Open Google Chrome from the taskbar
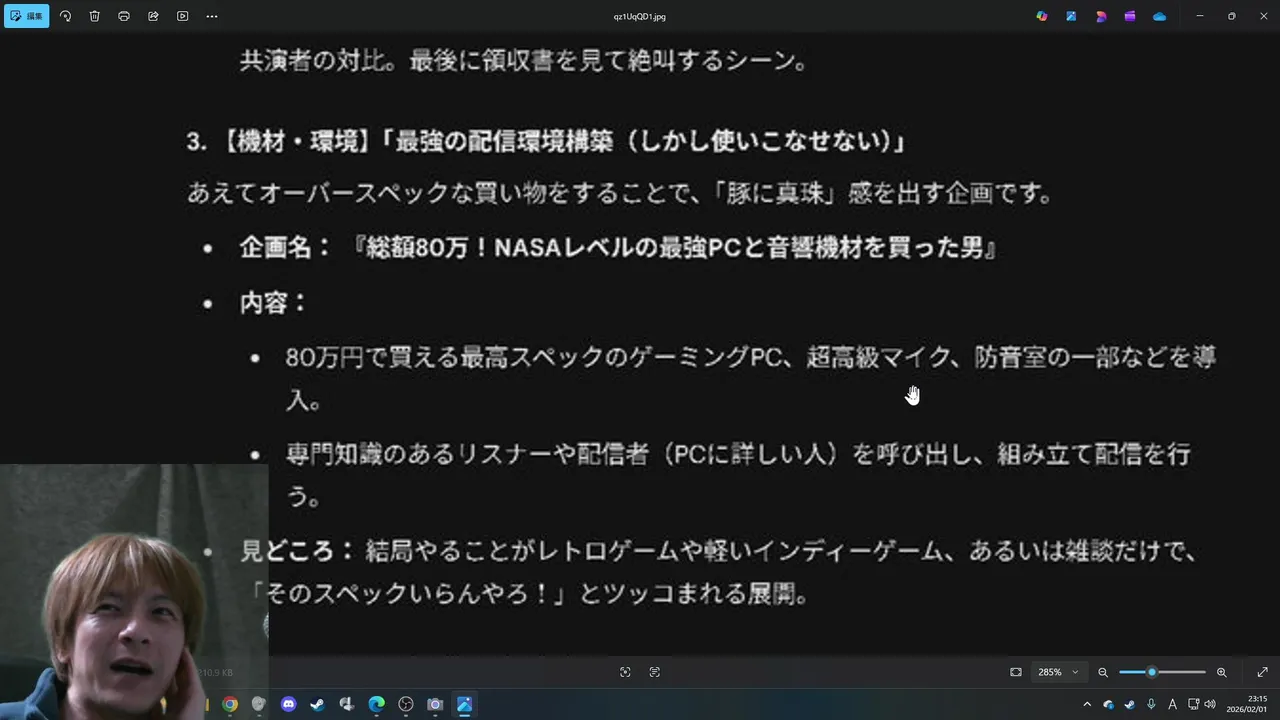The image size is (1280, 720). (x=230, y=704)
